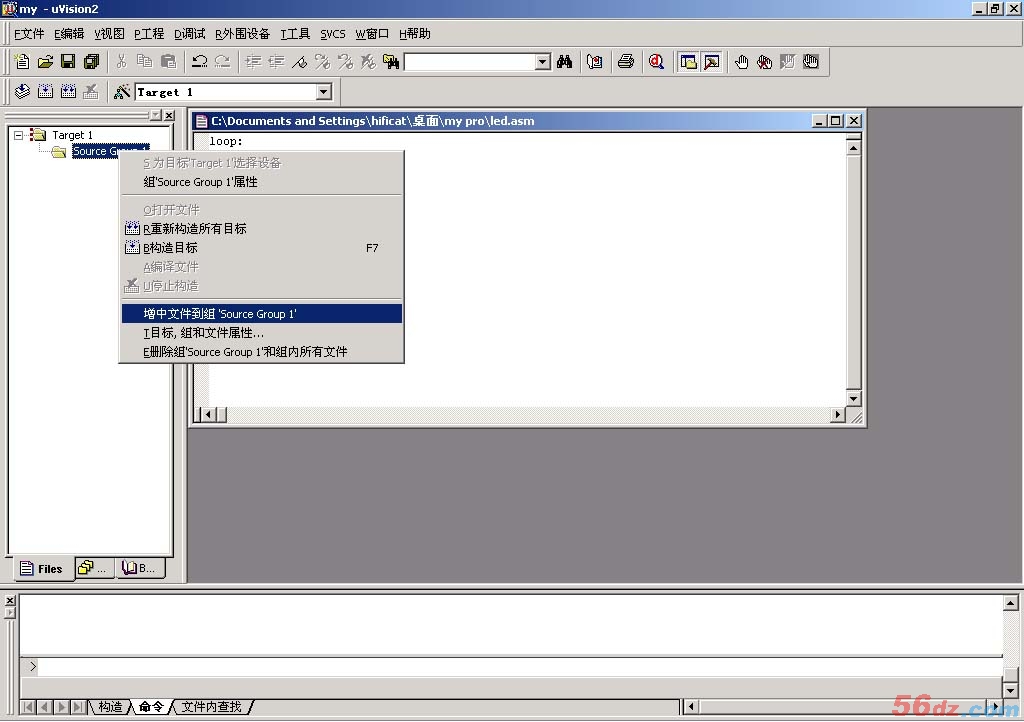Click the New file toolbar icon
The width and height of the screenshot is (1024, 722).
point(22,61)
